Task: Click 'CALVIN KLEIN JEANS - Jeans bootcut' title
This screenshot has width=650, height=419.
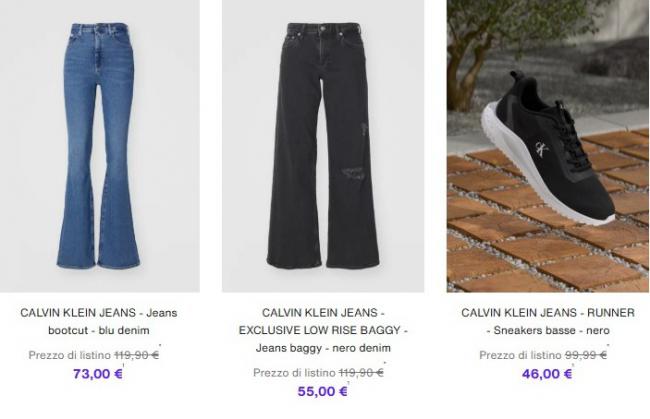Action: coord(99,321)
